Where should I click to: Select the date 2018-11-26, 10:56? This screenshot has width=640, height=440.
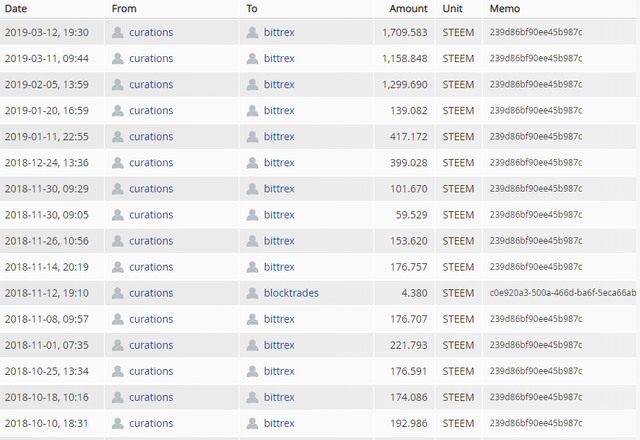tap(47, 241)
